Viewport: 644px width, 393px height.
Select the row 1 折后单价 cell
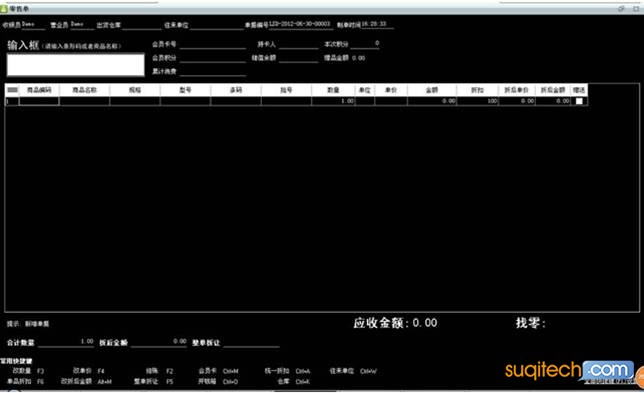517,101
